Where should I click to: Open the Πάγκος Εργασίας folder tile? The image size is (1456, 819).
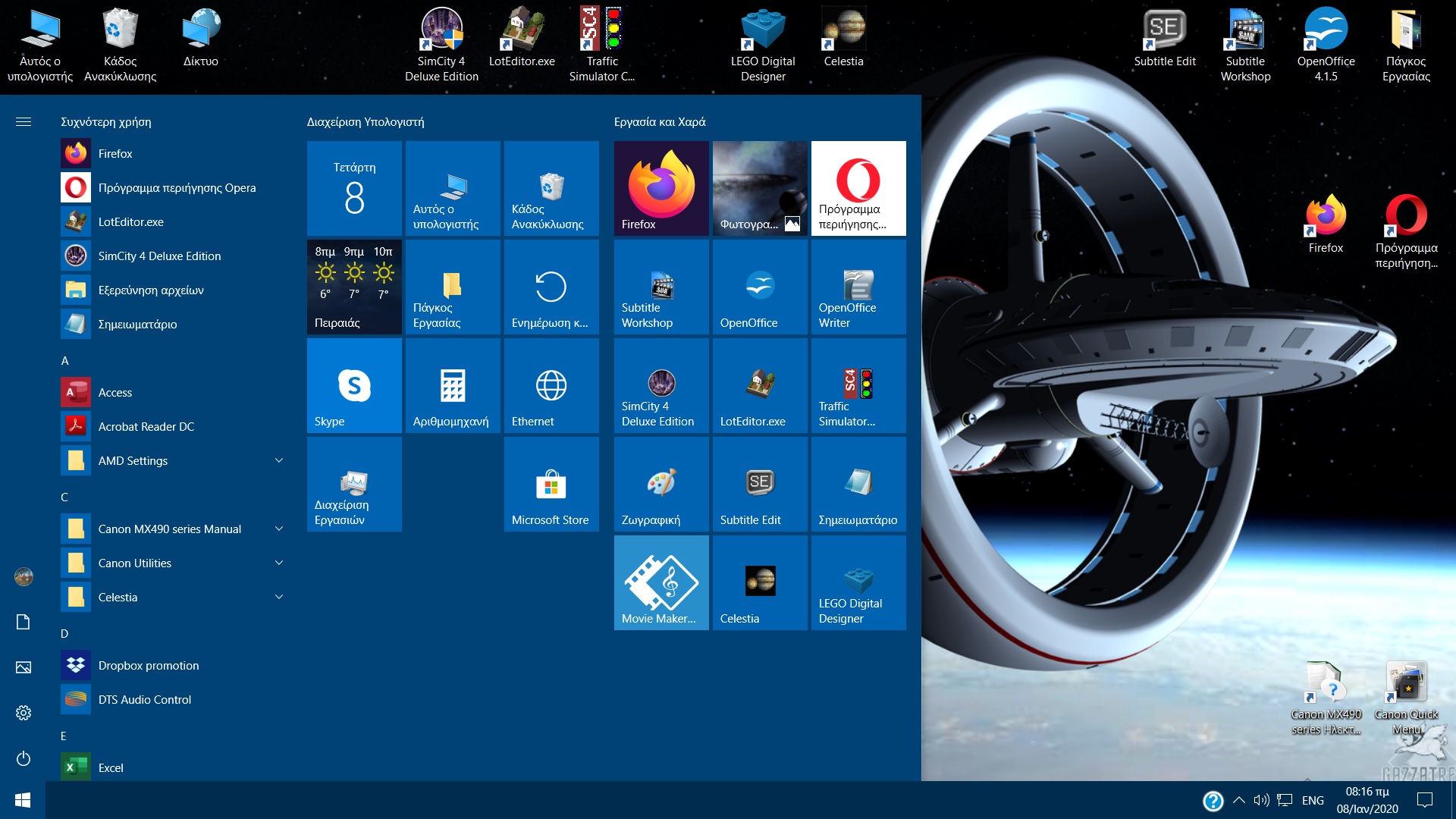coord(453,287)
